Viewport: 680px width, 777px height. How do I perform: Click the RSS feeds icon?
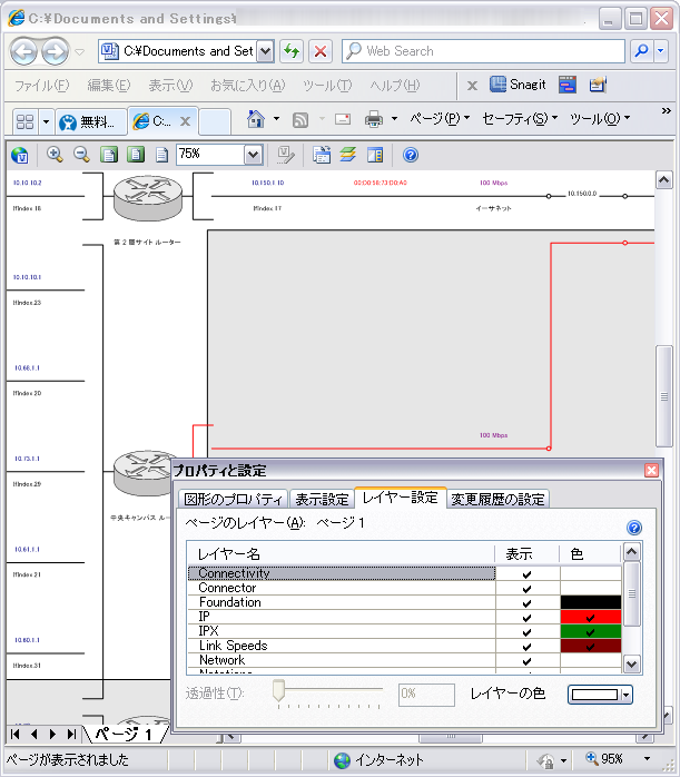pyautogui.click(x=300, y=119)
